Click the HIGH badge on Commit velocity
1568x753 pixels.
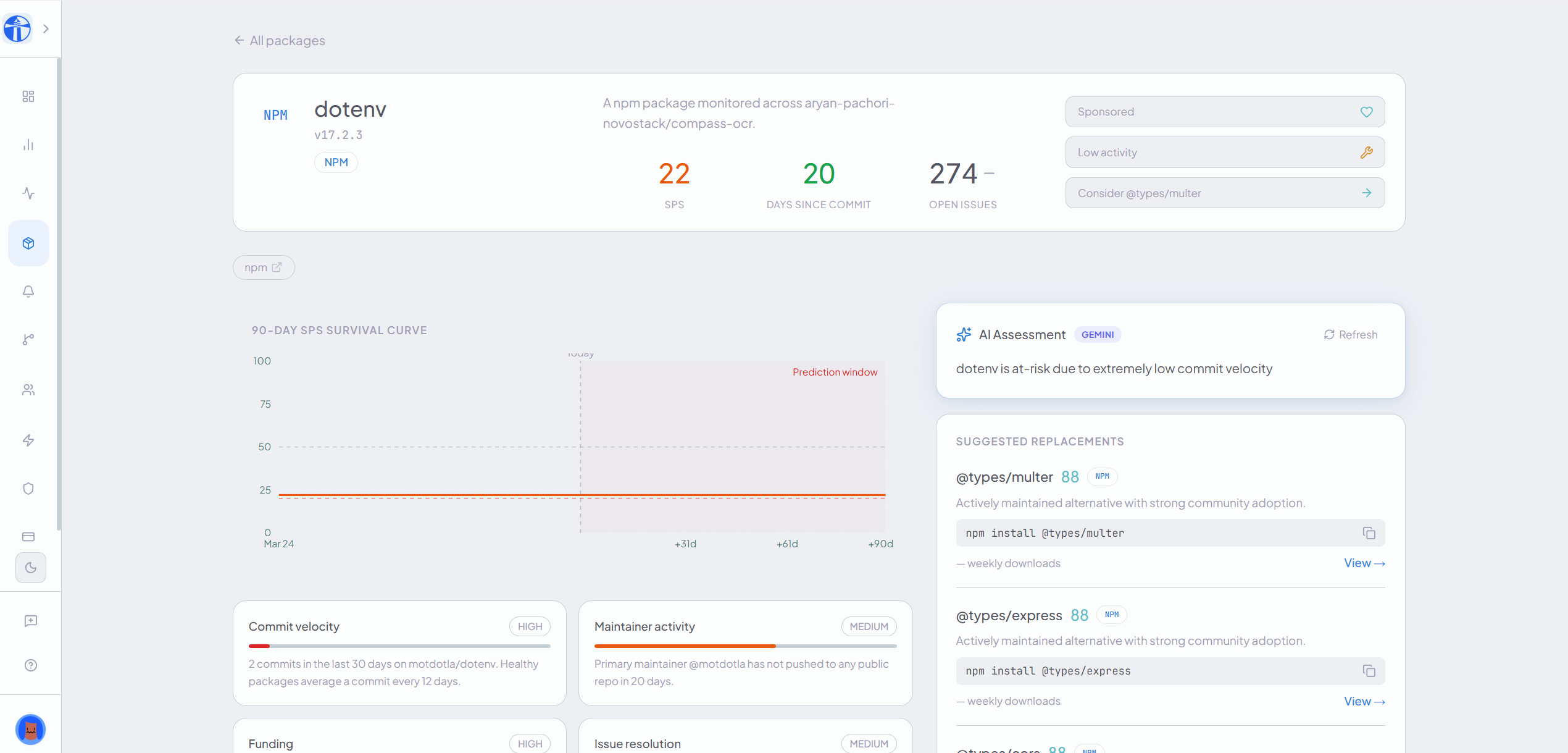(x=530, y=627)
